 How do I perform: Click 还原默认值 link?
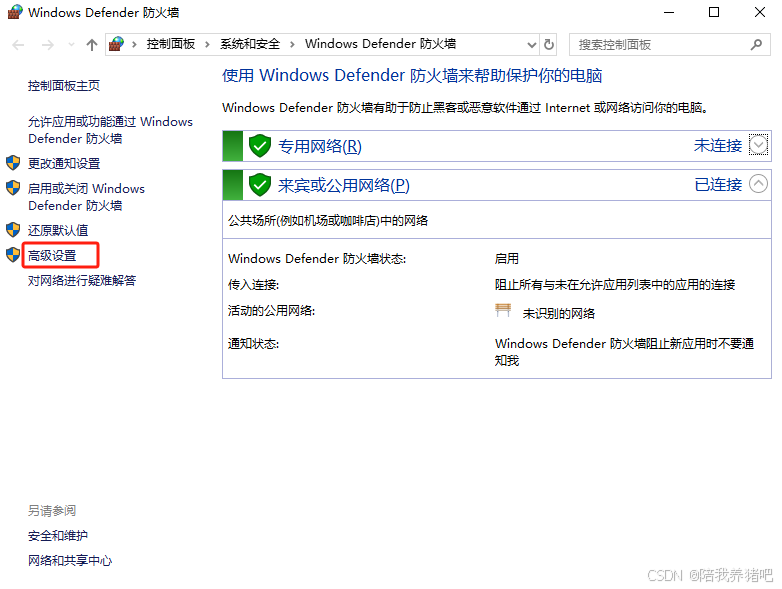point(58,230)
